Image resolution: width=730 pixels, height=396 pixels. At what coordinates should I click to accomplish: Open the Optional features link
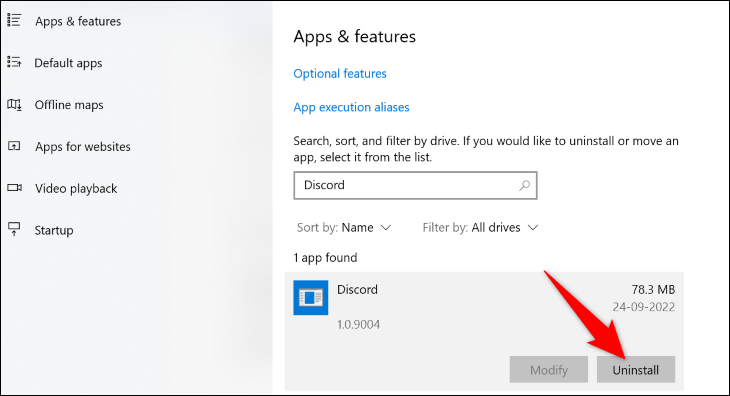coord(340,74)
